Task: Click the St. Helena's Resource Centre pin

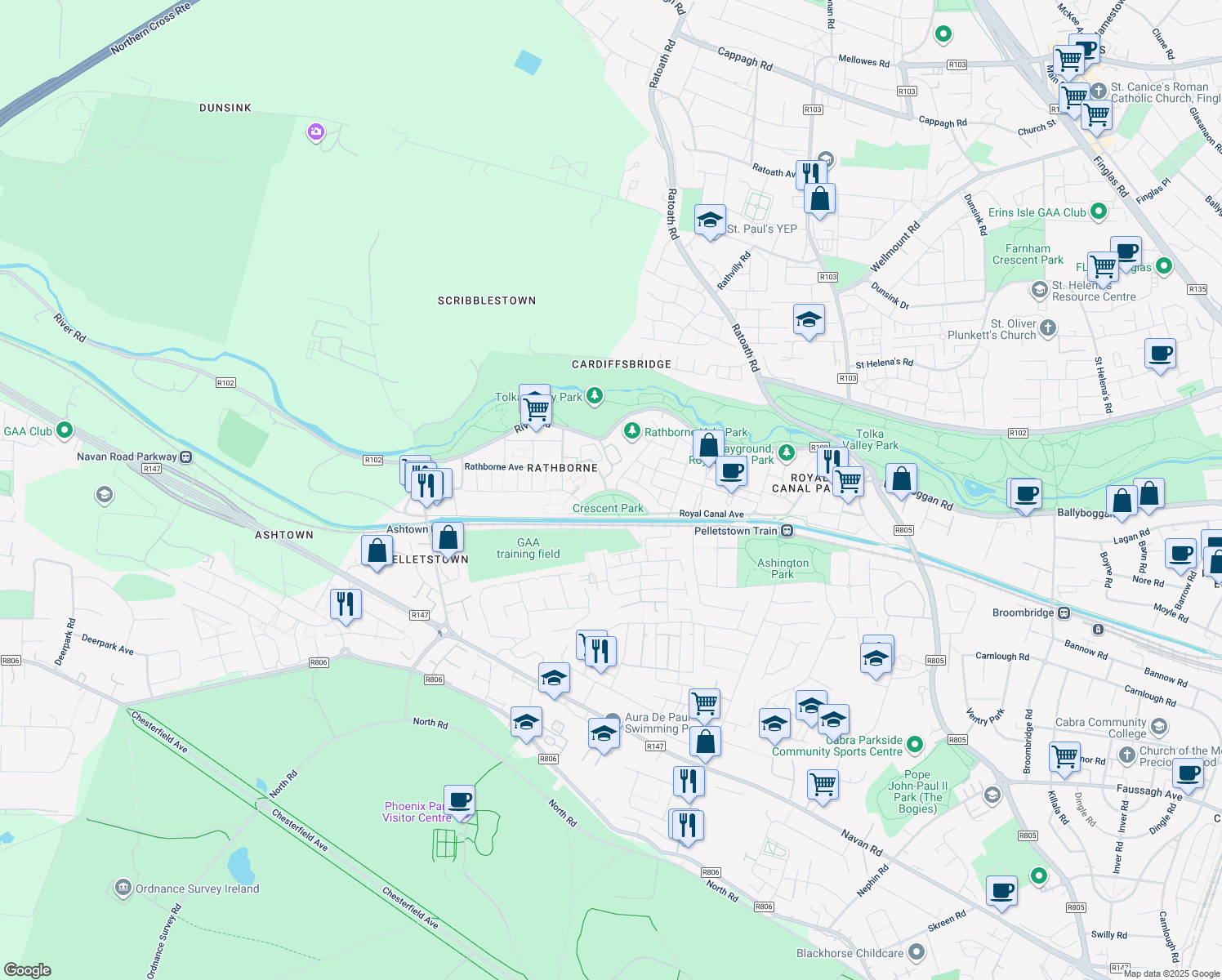Action: click(x=1039, y=290)
